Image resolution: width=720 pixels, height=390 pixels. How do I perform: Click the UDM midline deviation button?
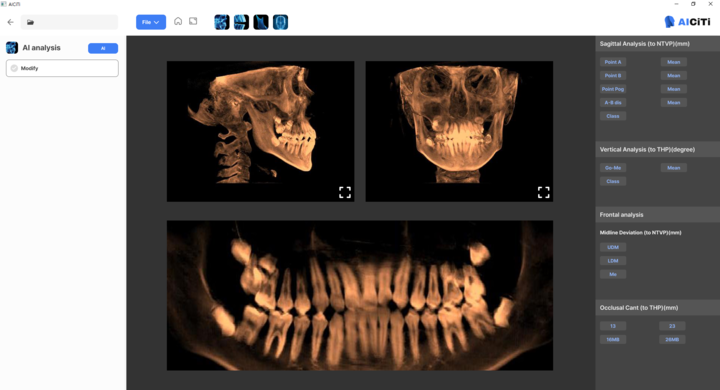click(x=613, y=247)
